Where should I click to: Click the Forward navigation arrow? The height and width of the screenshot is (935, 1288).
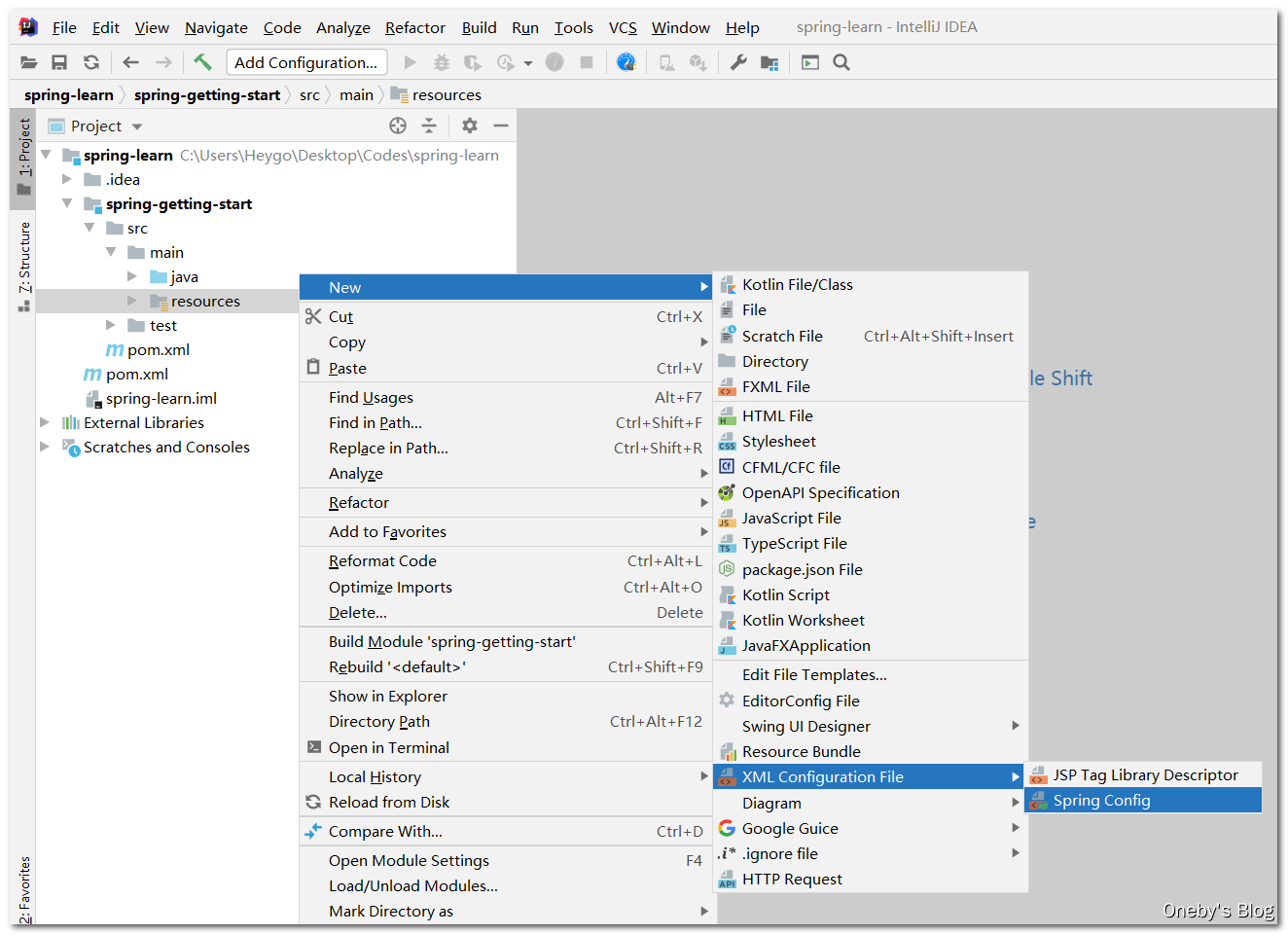pos(163,62)
